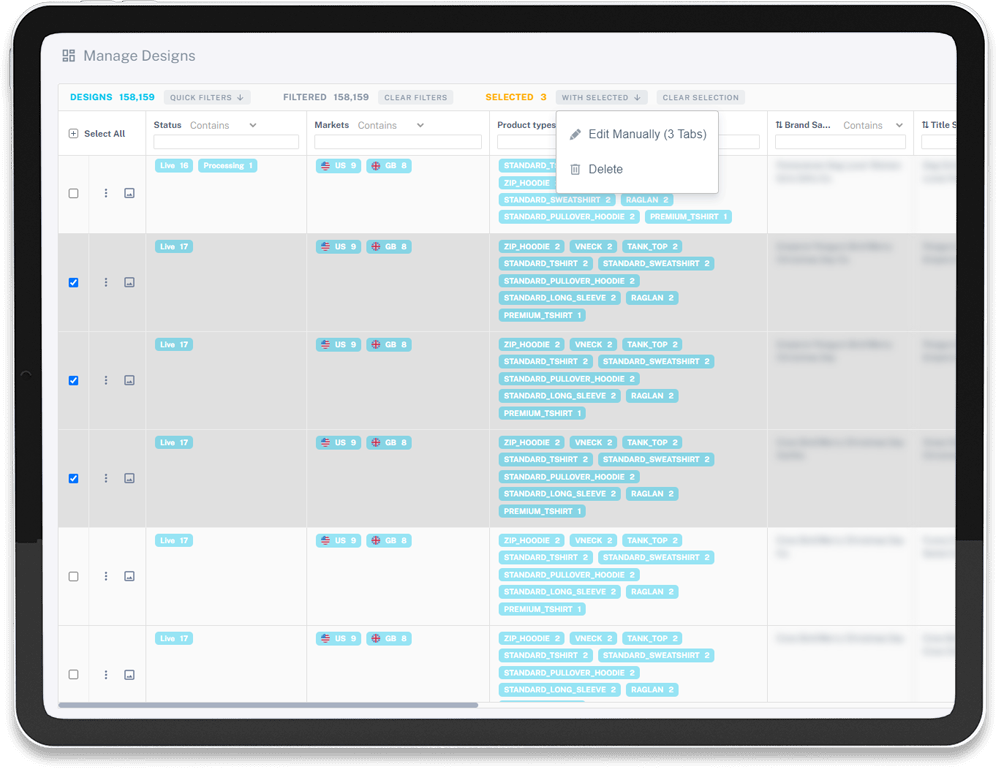
Task: Open the kebab menu of the first checked row
Action: pos(106,282)
